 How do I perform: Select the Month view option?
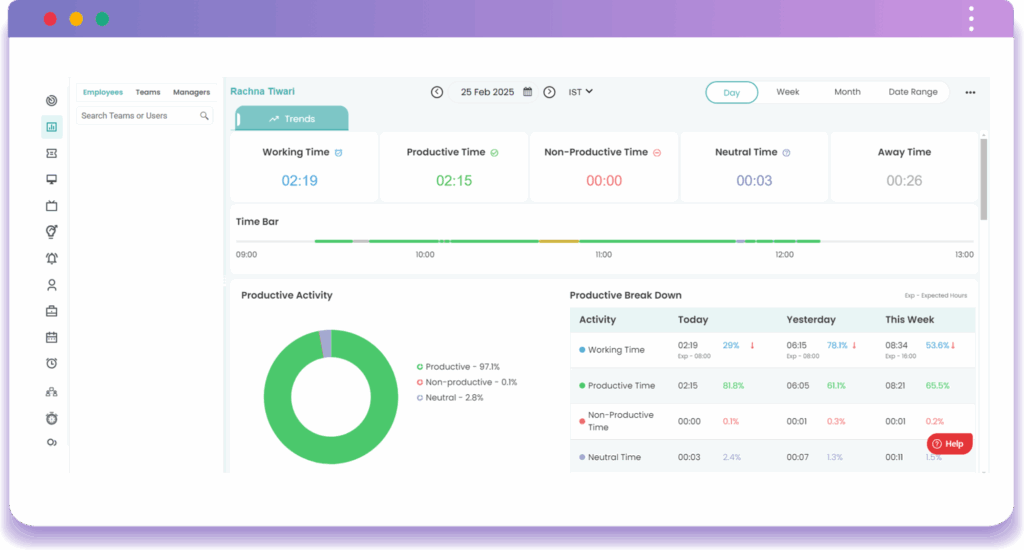[x=847, y=92]
